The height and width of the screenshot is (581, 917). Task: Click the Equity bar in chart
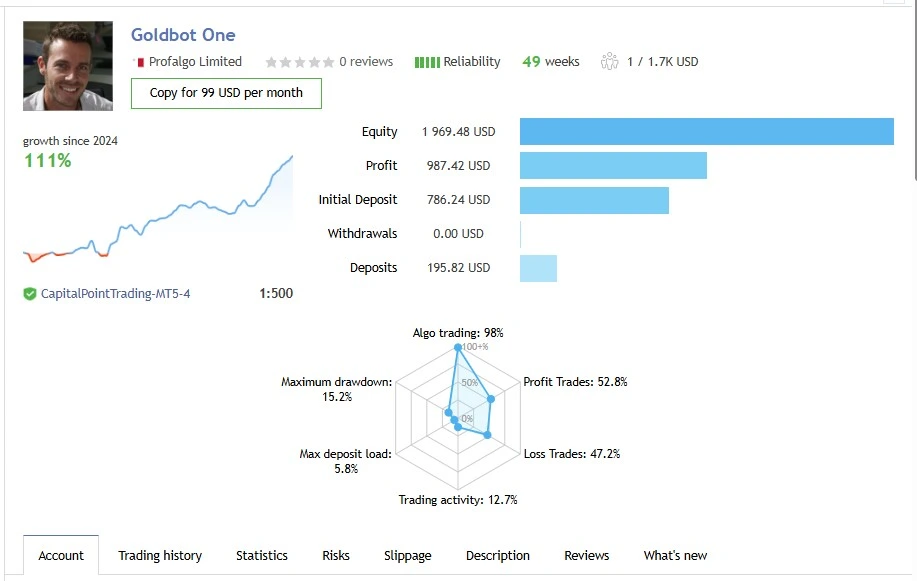[x=706, y=132]
